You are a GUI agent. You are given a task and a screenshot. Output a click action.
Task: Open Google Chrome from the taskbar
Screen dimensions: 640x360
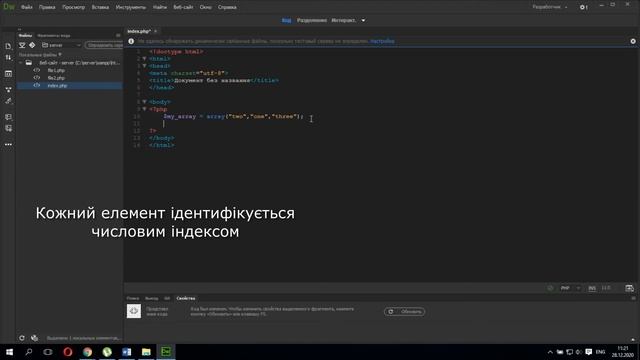[x=87, y=352]
